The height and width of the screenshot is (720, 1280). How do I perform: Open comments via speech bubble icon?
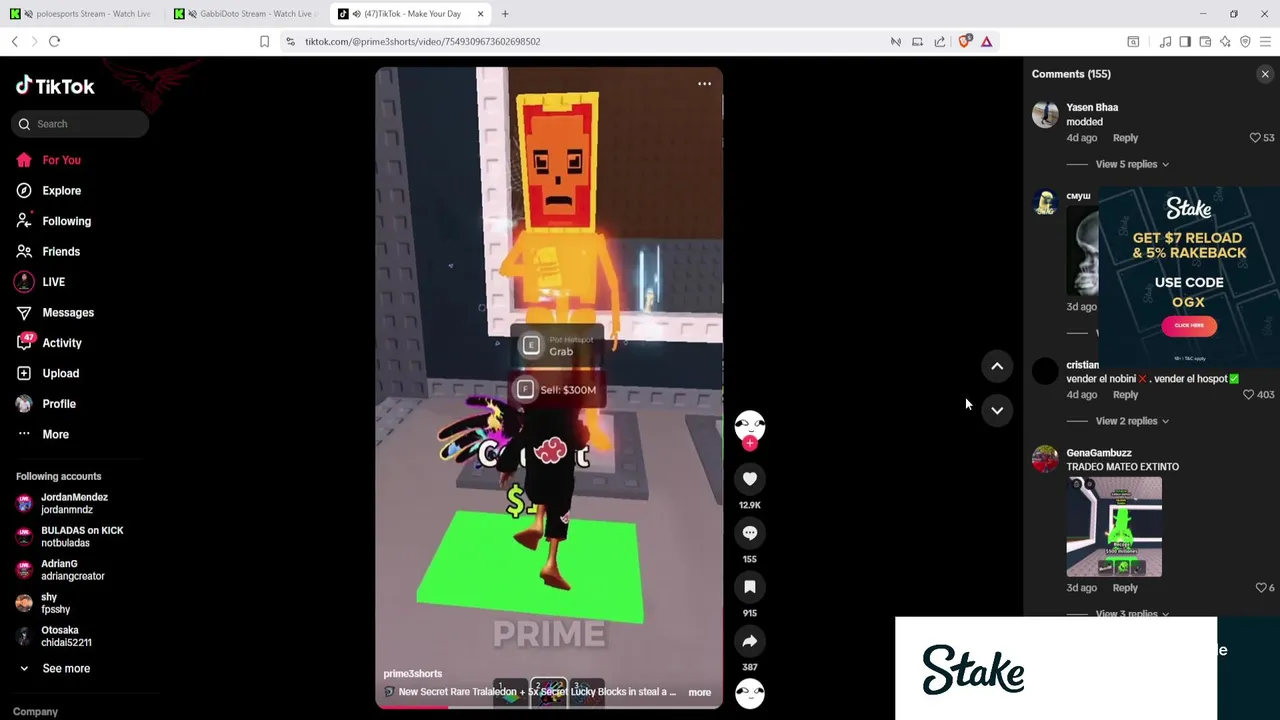pyautogui.click(x=750, y=533)
